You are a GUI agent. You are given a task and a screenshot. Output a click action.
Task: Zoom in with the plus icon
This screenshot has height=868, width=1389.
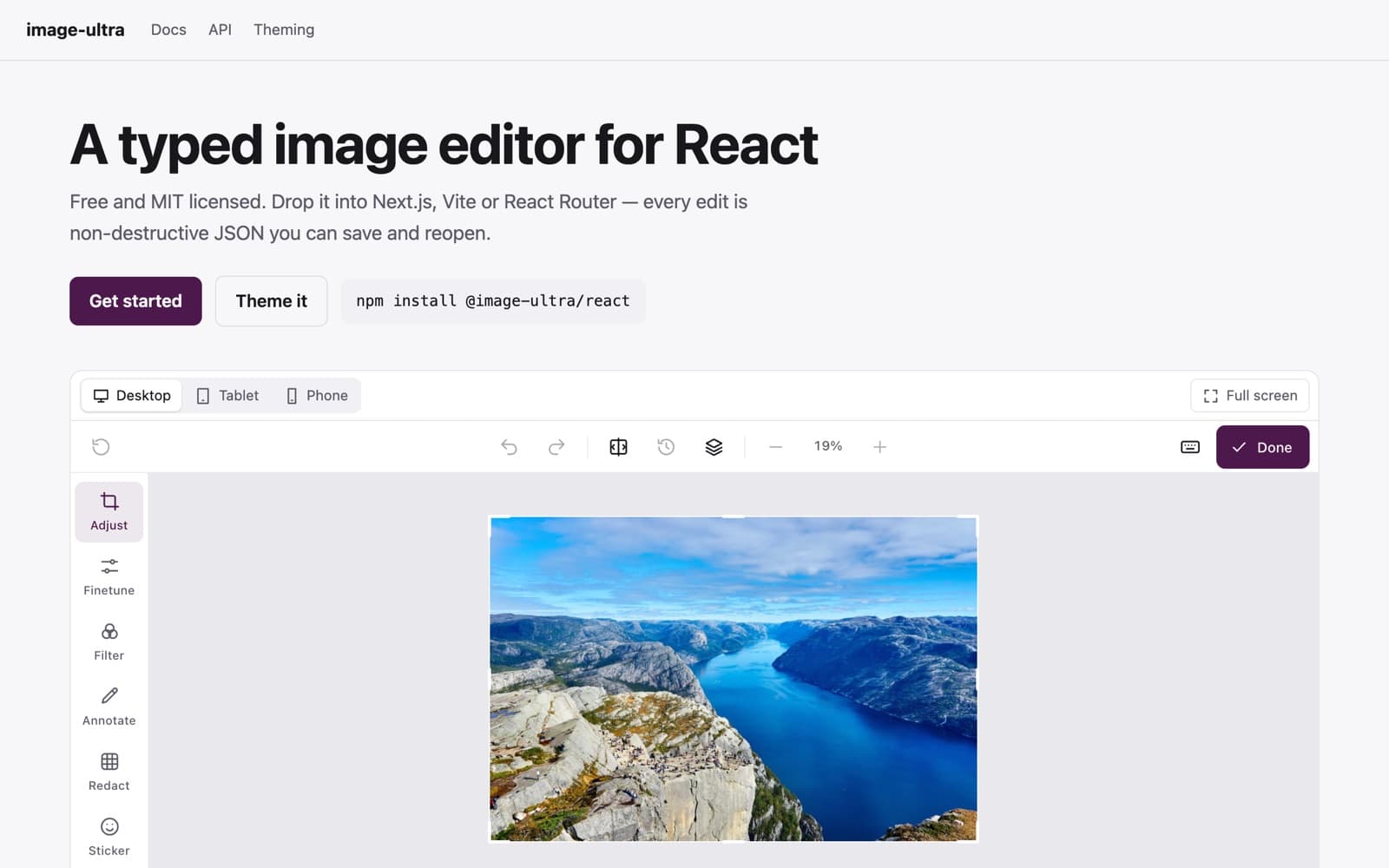879,447
